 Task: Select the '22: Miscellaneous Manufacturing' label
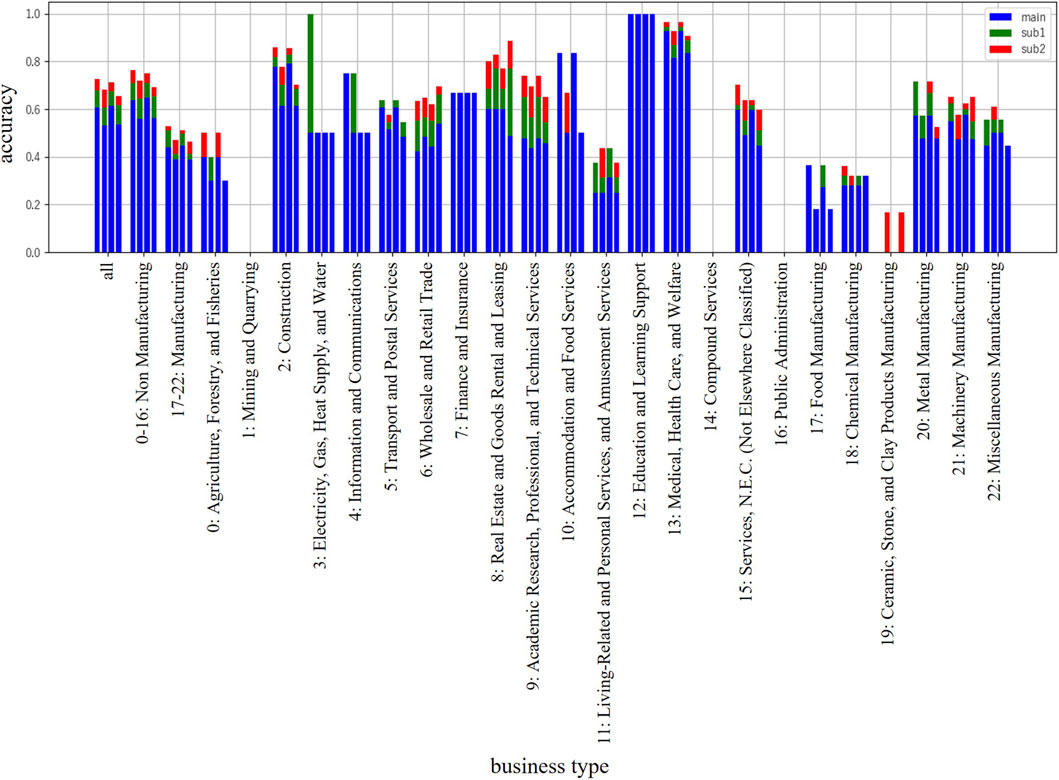point(996,359)
